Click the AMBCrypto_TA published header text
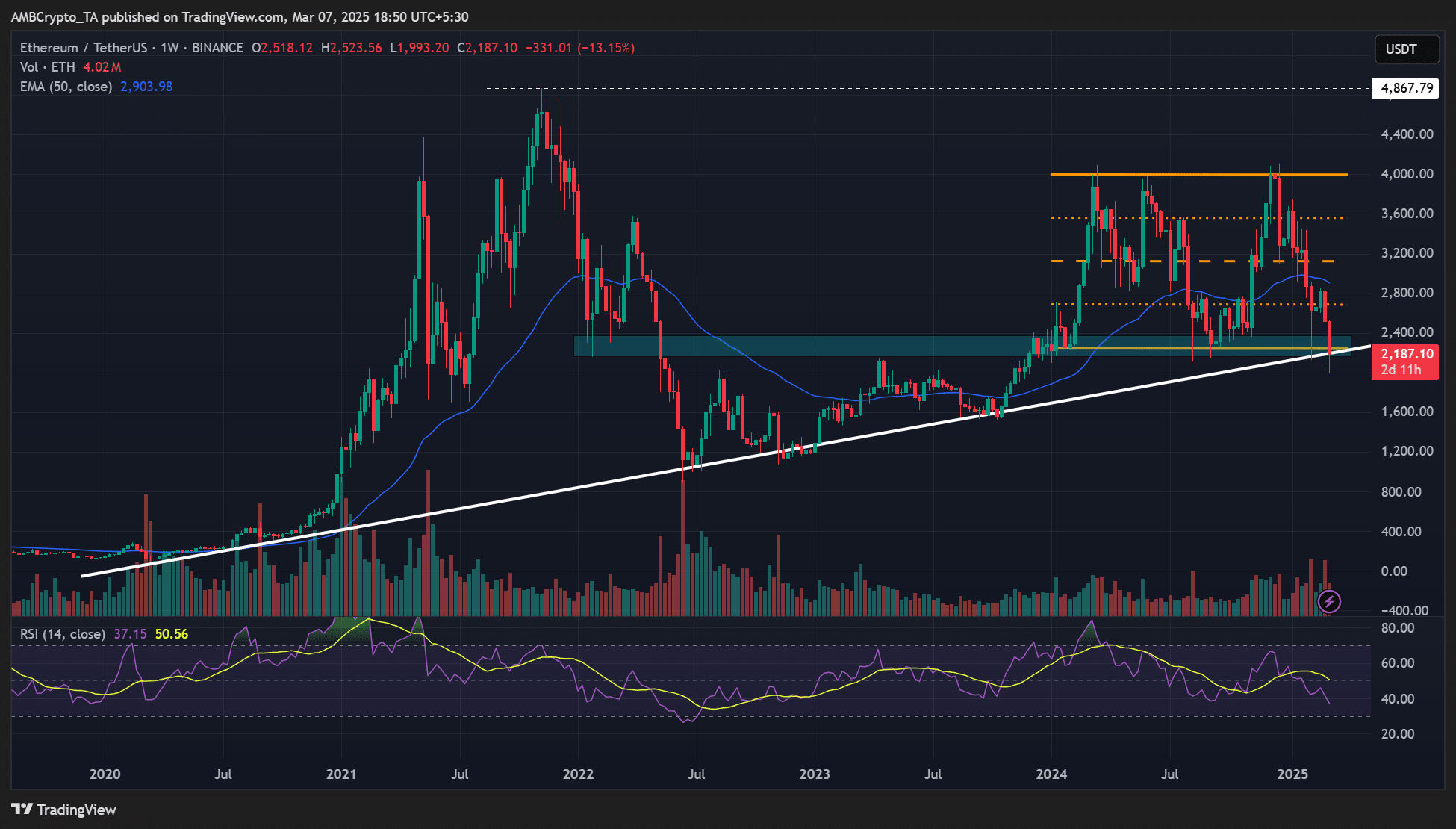 click(x=240, y=17)
